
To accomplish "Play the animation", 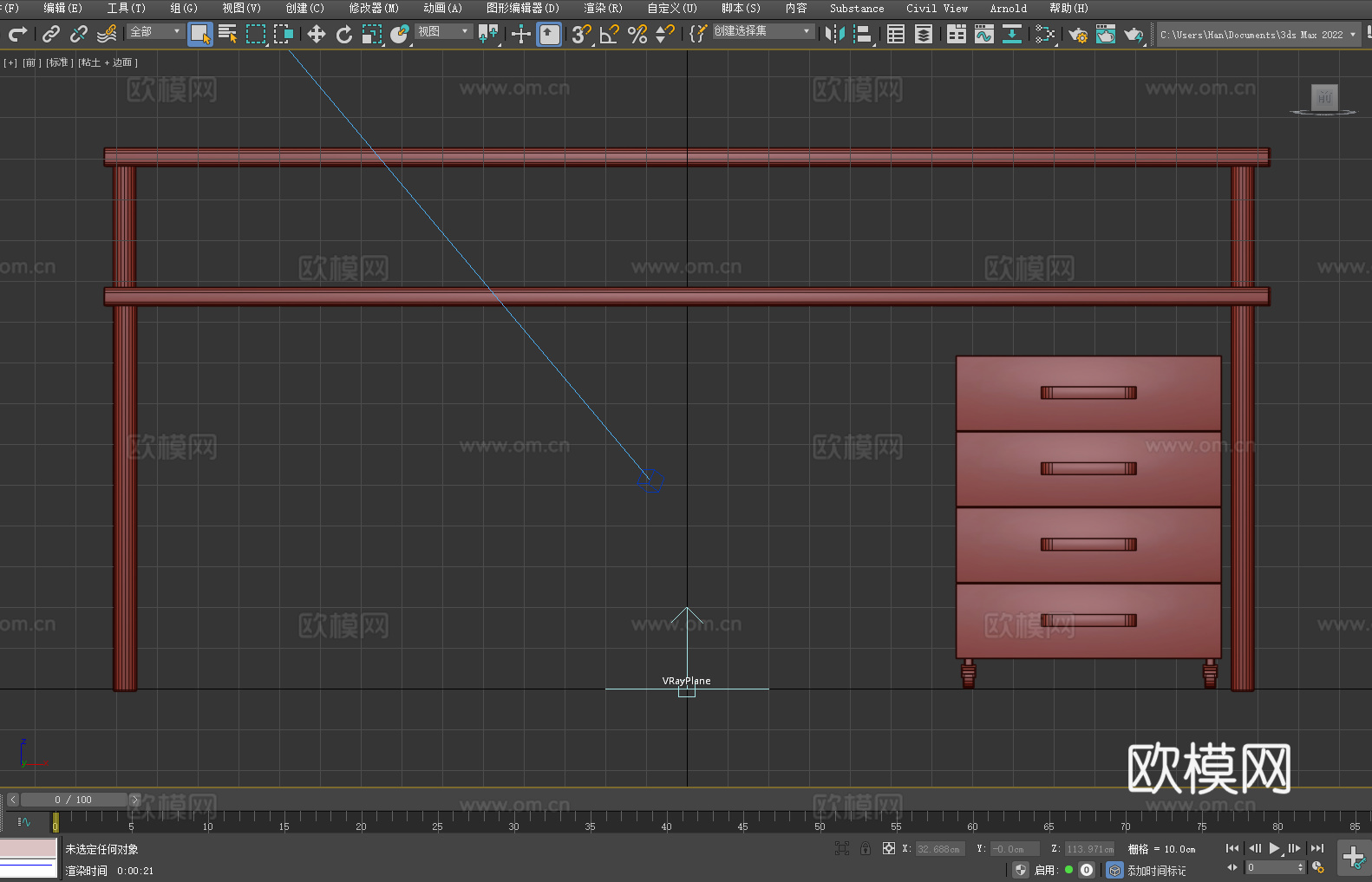I will pos(1274,848).
